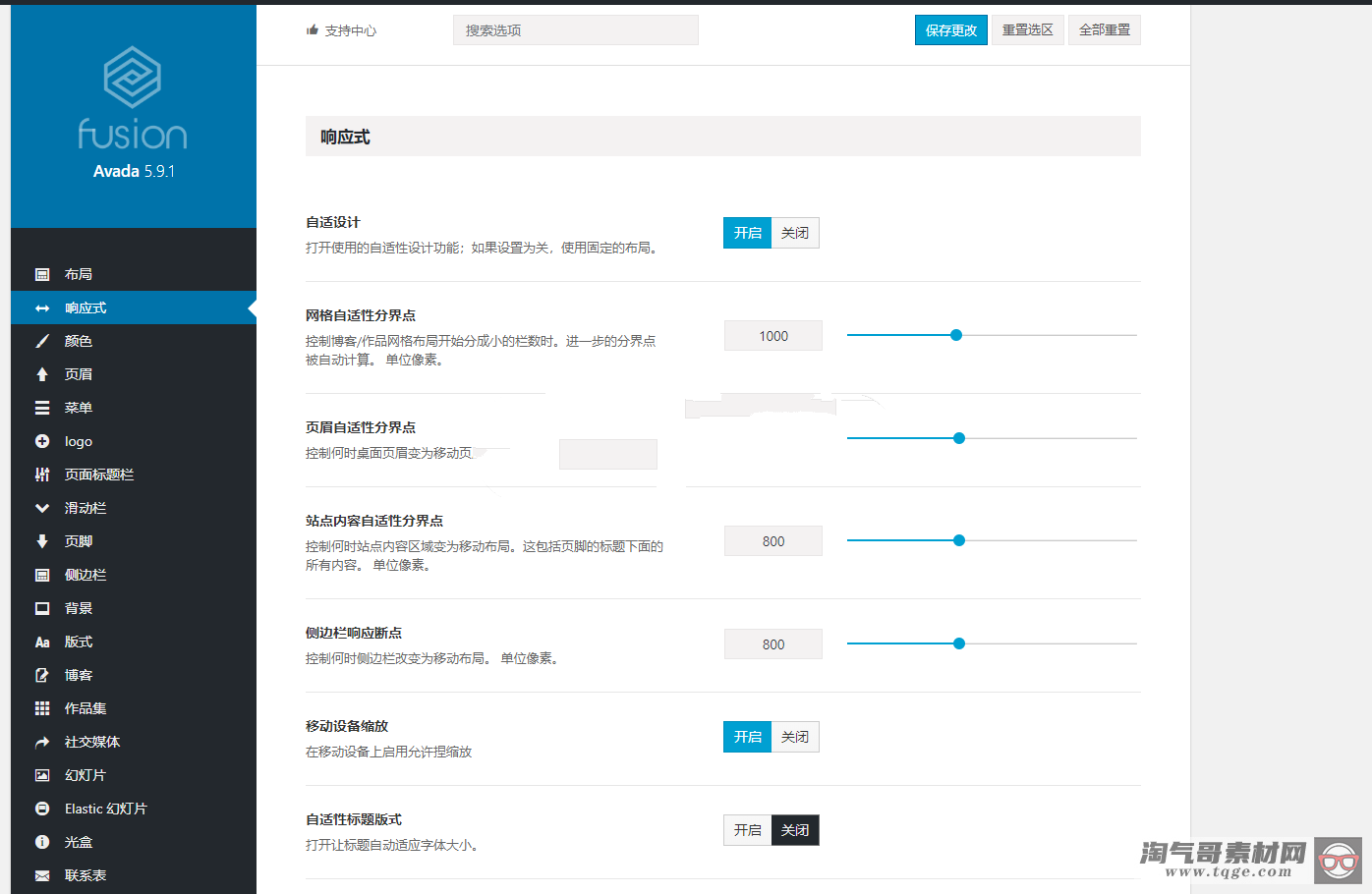Click the 作品集 grid icon
Viewport: 1372px width, 894px height.
pyautogui.click(x=42, y=708)
